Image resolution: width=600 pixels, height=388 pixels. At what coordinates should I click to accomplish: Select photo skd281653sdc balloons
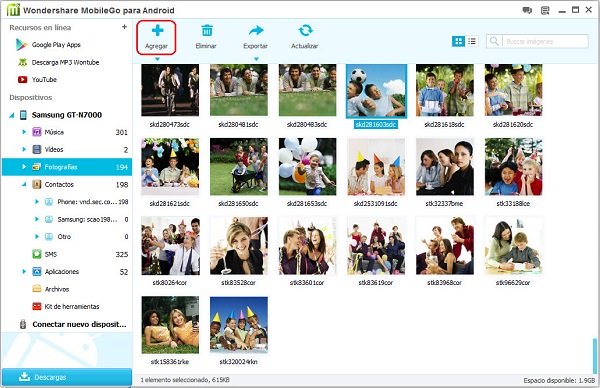(307, 167)
